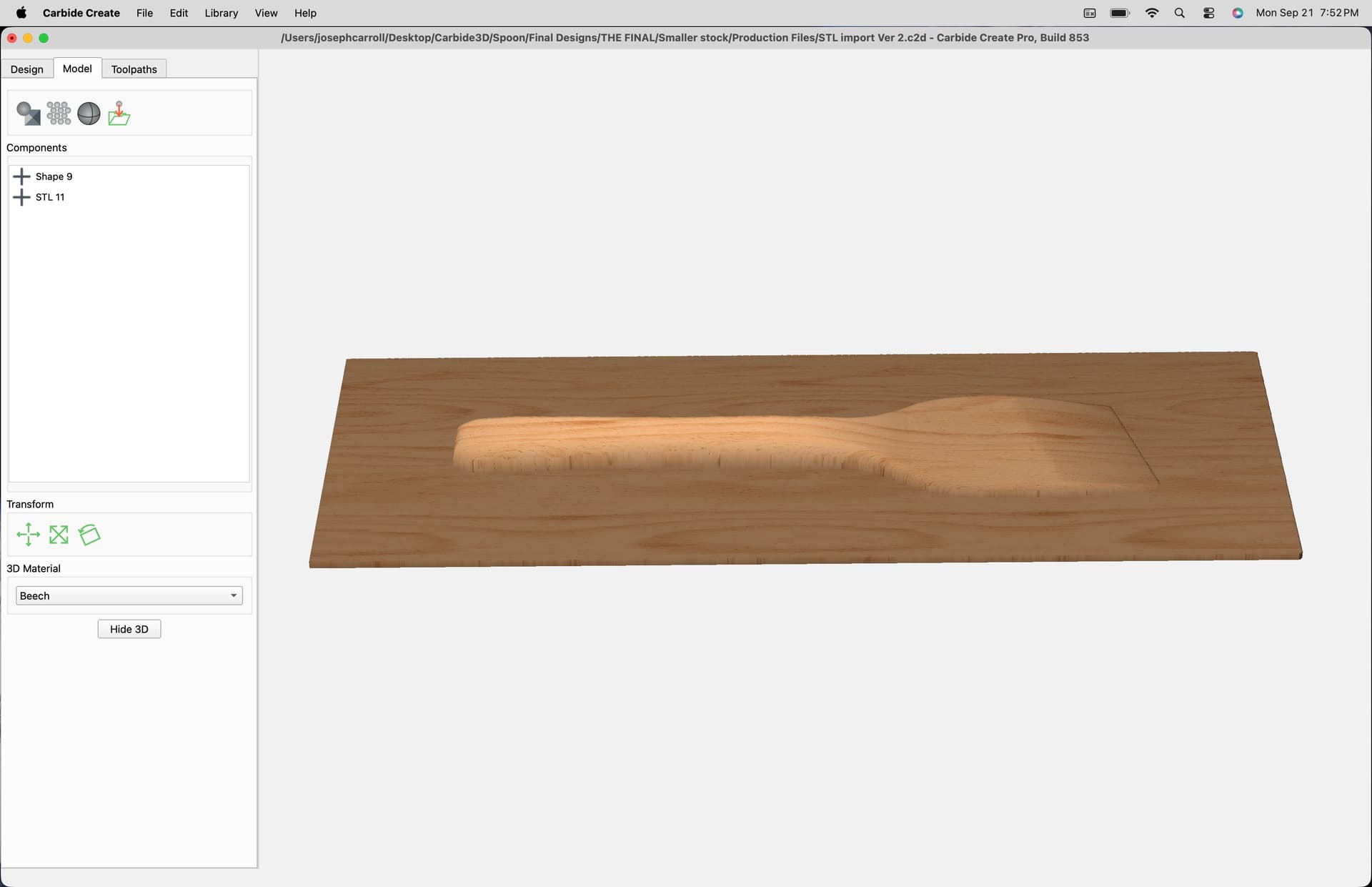Viewport: 1372px width, 887px height.
Task: Expand the STL 11 component
Action: [x=21, y=197]
